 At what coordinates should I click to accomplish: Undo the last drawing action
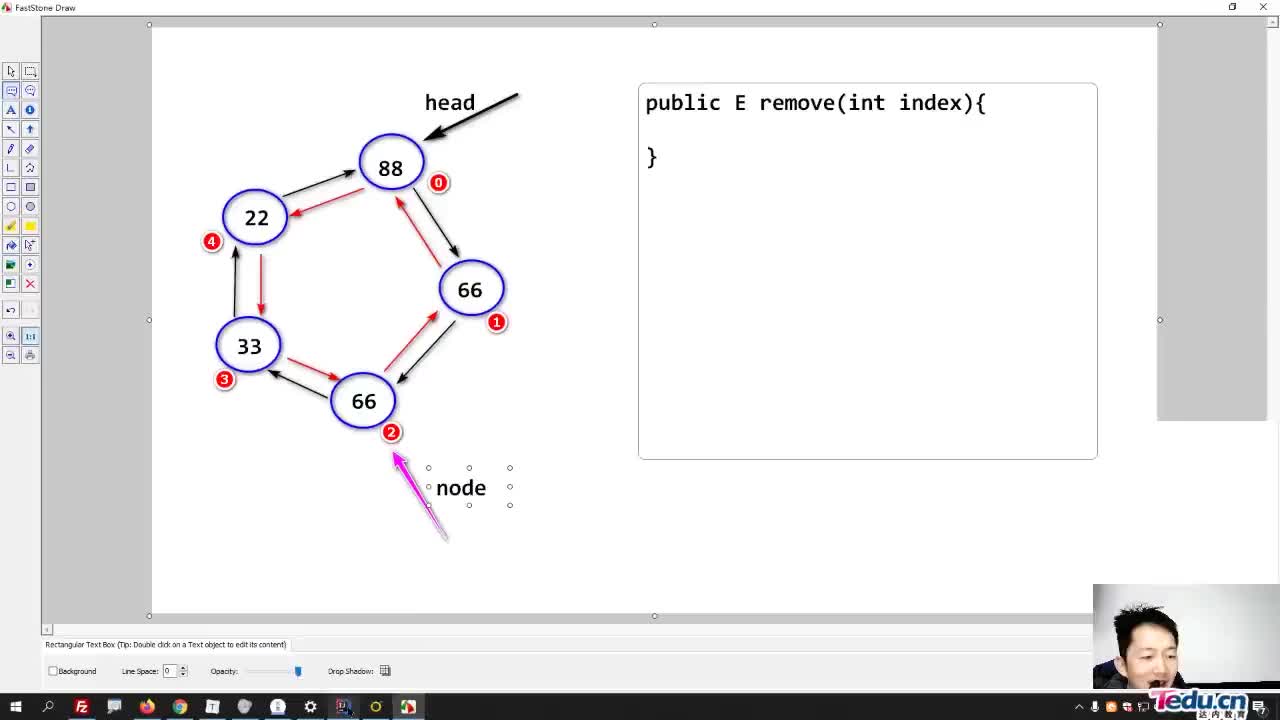[11, 310]
